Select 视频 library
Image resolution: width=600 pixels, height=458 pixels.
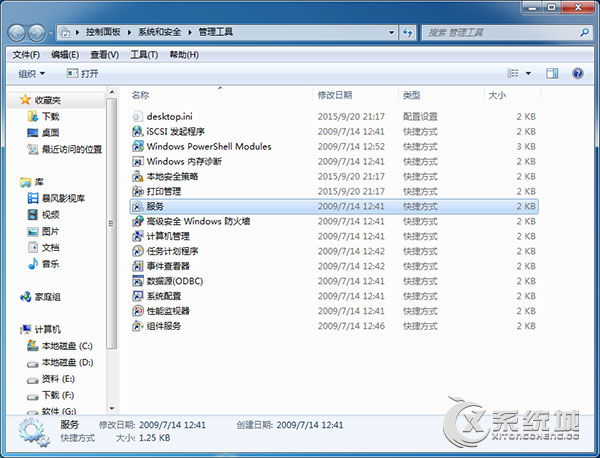44,215
